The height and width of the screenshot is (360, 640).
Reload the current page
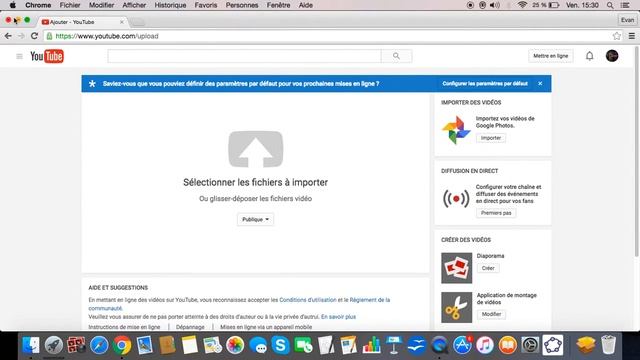[34, 36]
